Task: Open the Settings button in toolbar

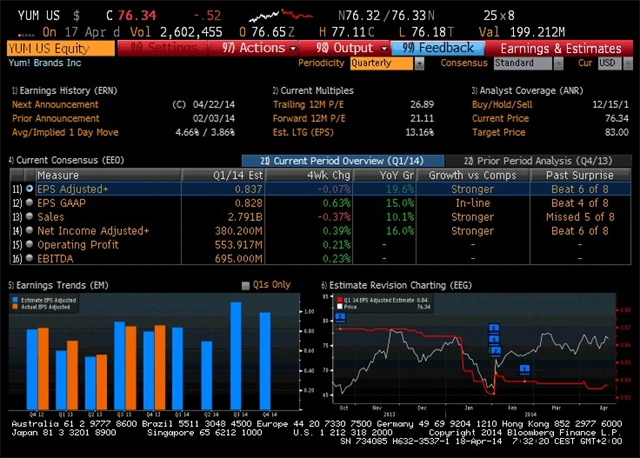Action: pyautogui.click(x=165, y=47)
